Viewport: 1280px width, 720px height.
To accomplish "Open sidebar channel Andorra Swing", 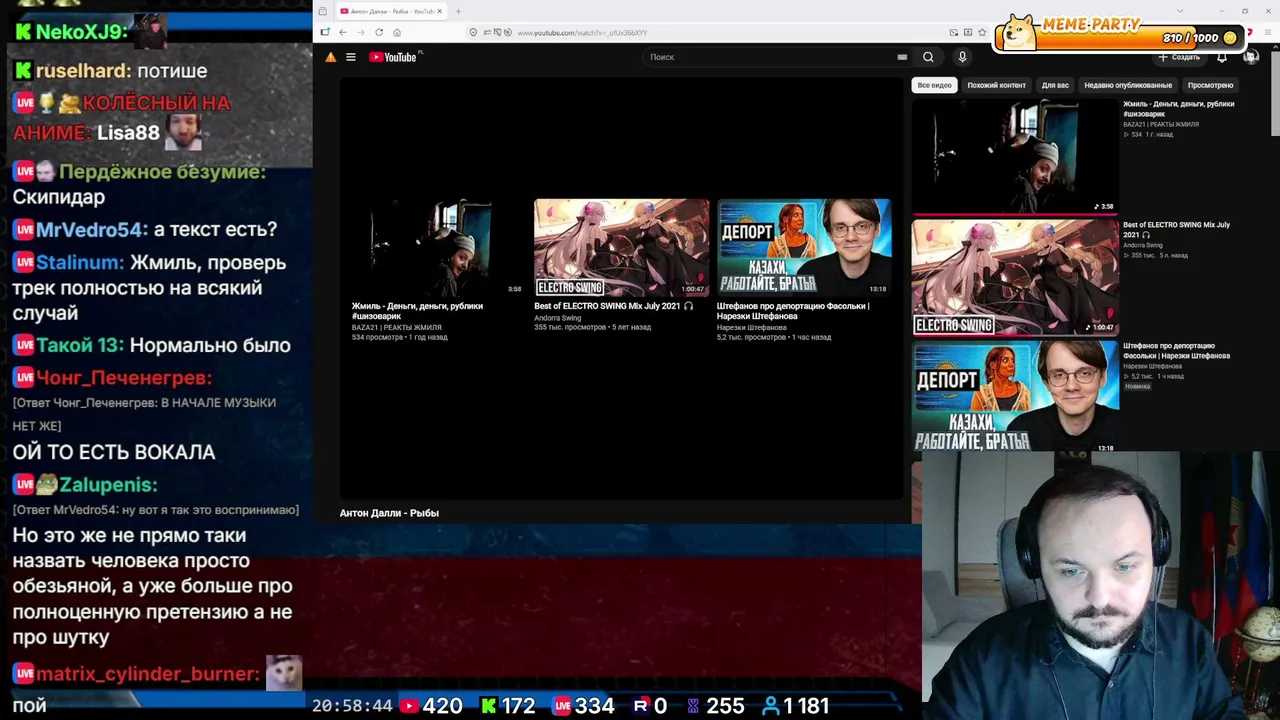I will pos(1142,245).
